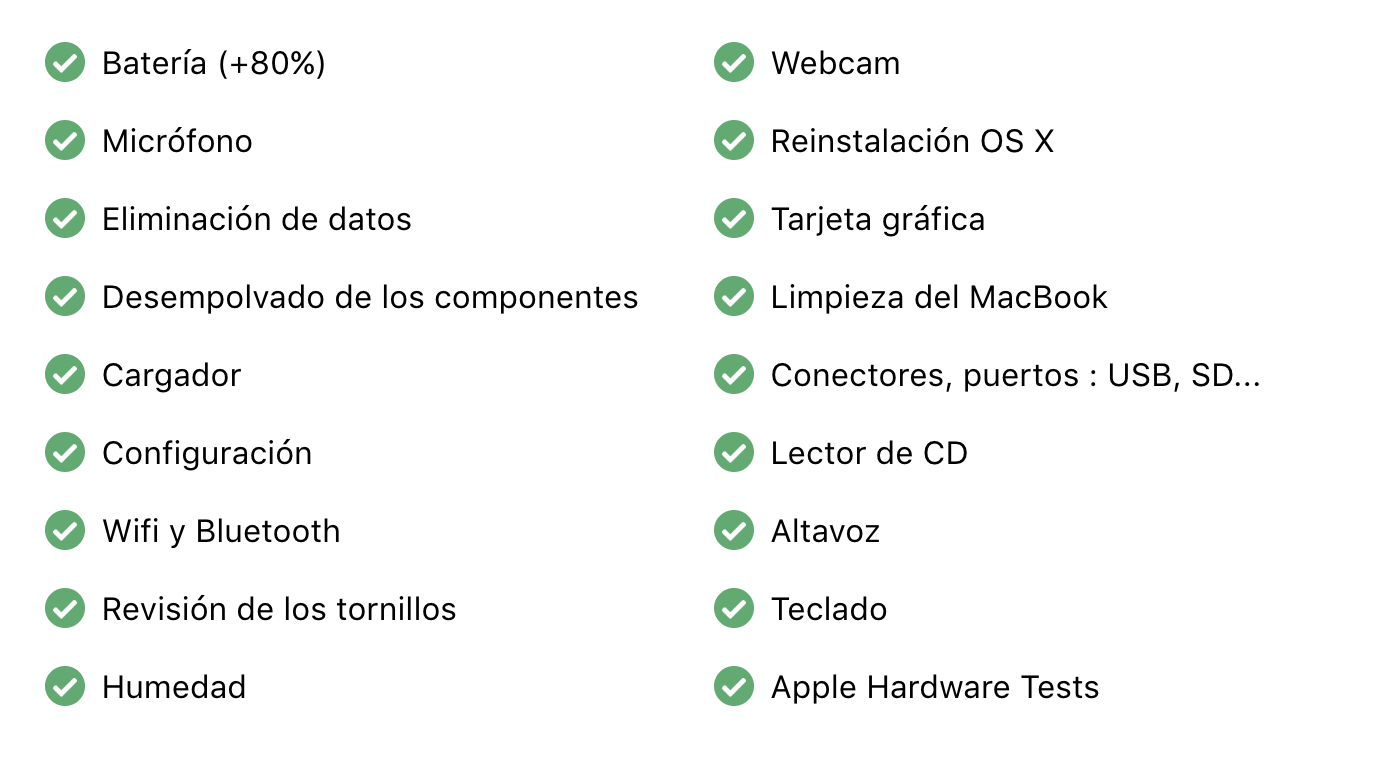1380x782 pixels.
Task: Click the Conectores, puertos : USB, SD... label
Action: click(x=1015, y=375)
